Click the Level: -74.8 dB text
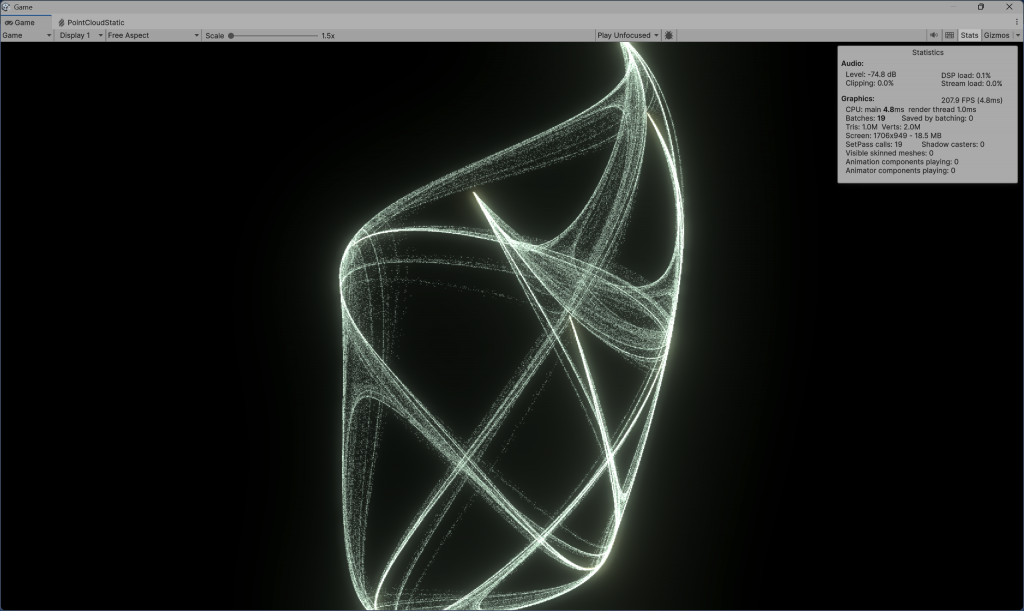The image size is (1024, 611). point(871,74)
